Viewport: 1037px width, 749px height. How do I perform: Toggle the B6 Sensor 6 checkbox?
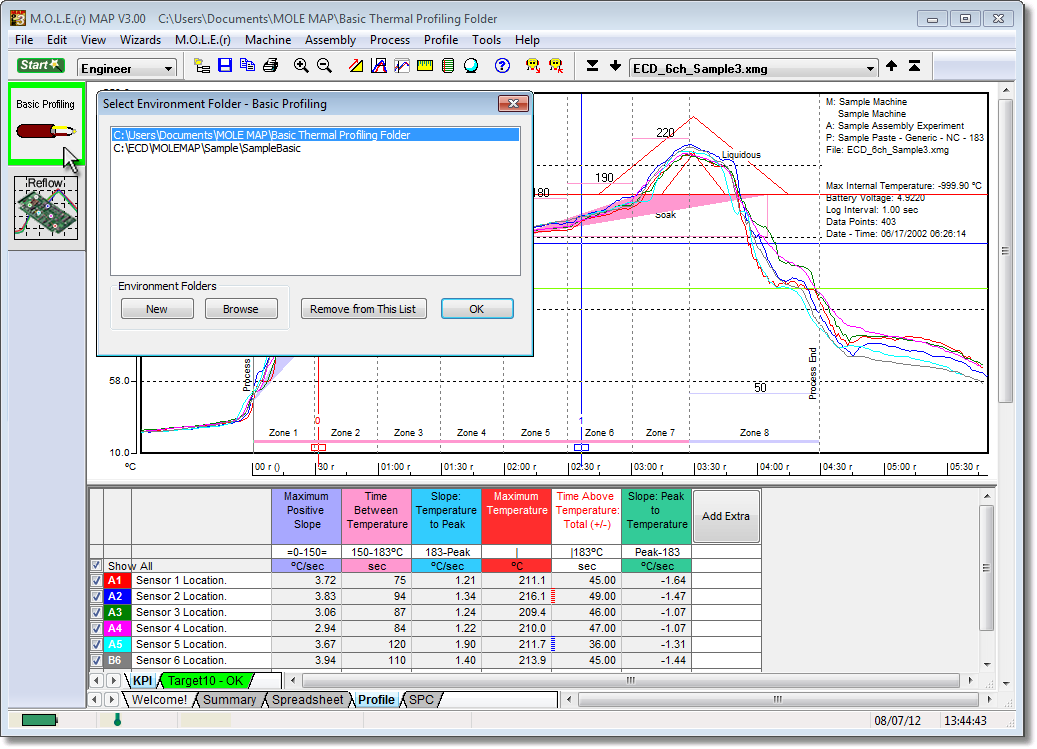point(97,660)
